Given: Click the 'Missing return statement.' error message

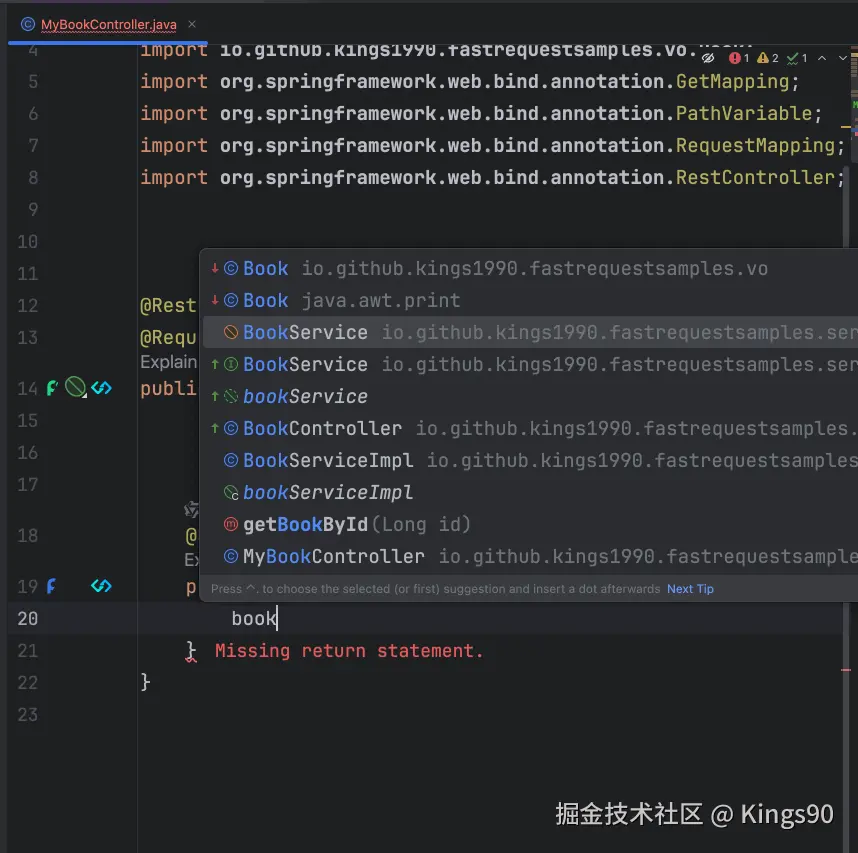Looking at the screenshot, I should pyautogui.click(x=349, y=651).
